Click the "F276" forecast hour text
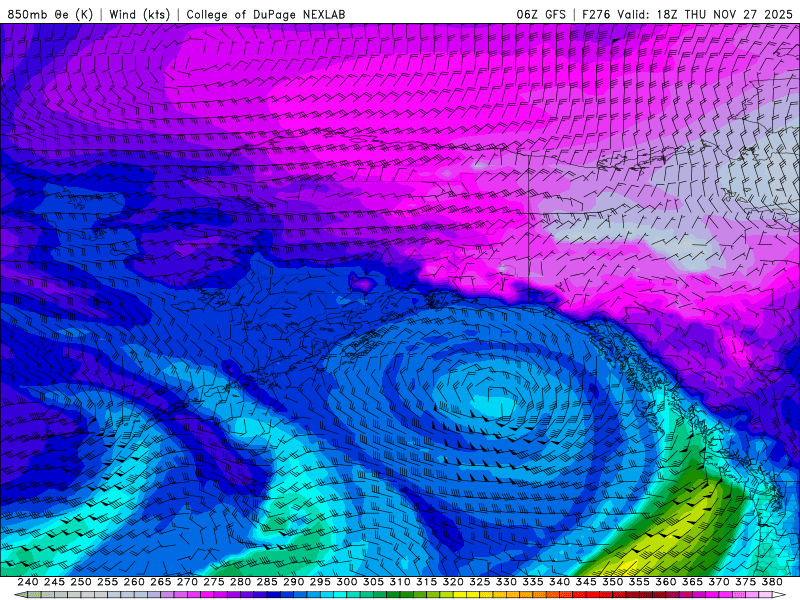Viewport: 800px width, 600px height. click(596, 14)
